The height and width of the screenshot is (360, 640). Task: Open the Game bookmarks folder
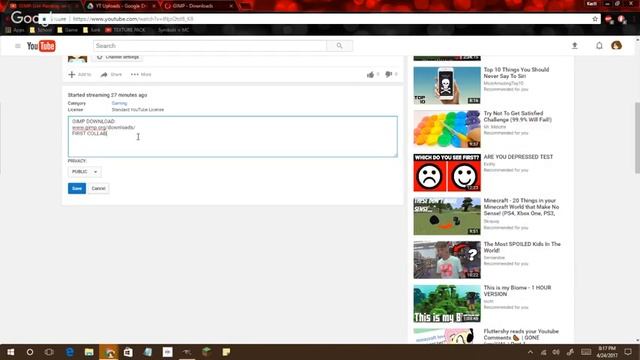pos(67,30)
